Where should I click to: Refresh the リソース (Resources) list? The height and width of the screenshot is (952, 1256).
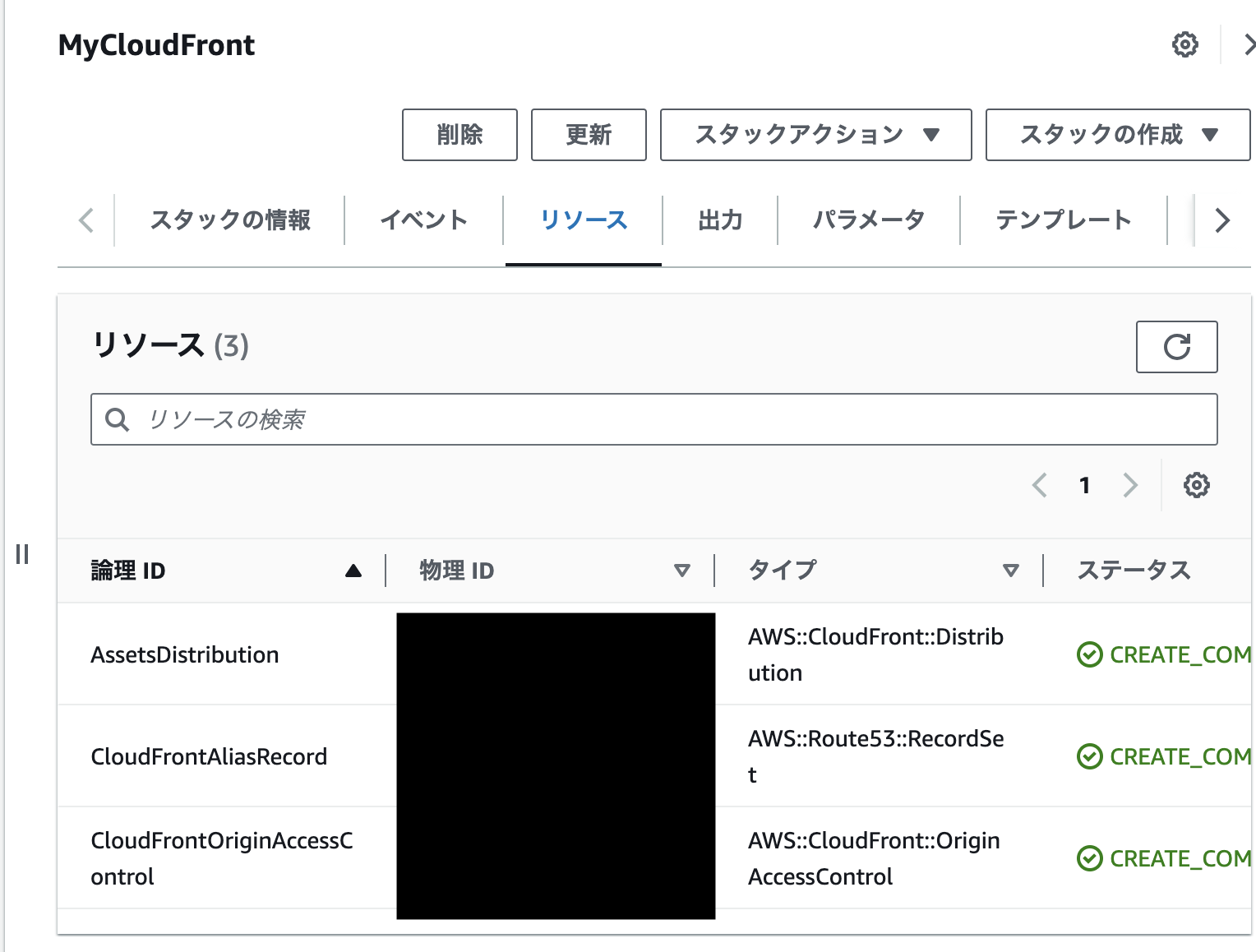[x=1176, y=347]
